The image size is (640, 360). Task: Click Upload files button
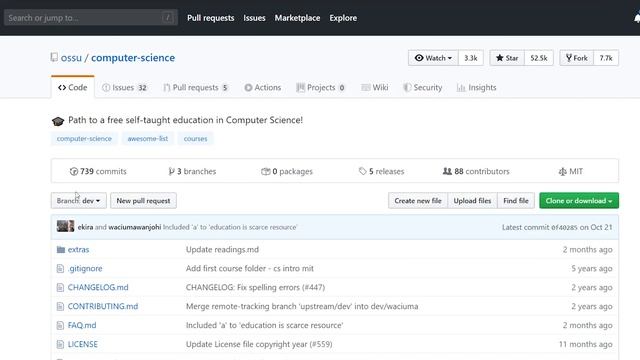click(x=472, y=200)
